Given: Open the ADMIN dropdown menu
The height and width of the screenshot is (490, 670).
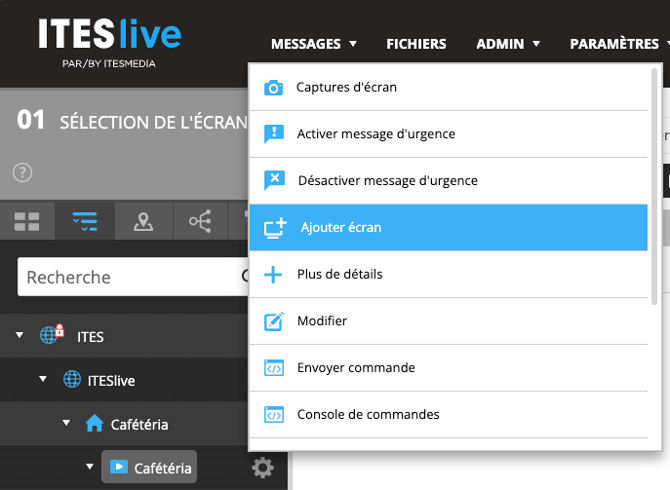Looking at the screenshot, I should click(x=508, y=44).
